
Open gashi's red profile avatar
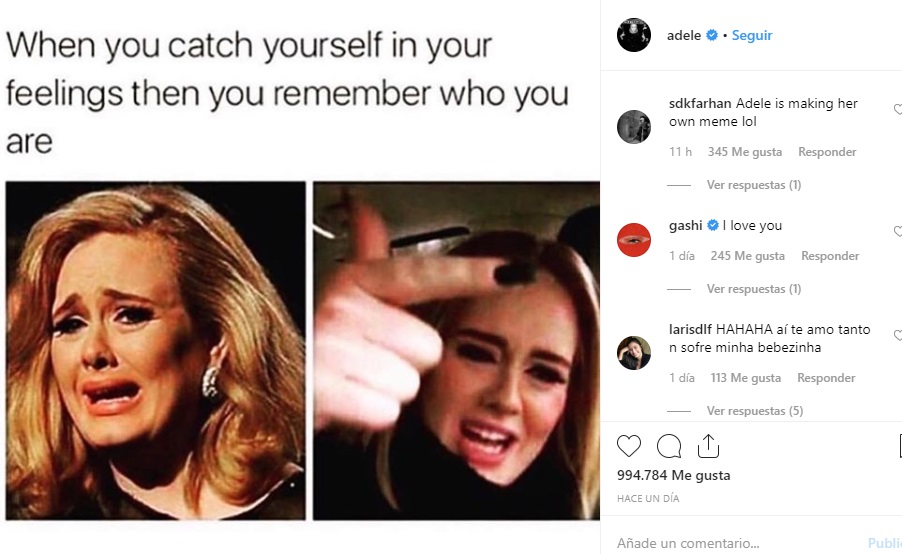click(x=633, y=240)
